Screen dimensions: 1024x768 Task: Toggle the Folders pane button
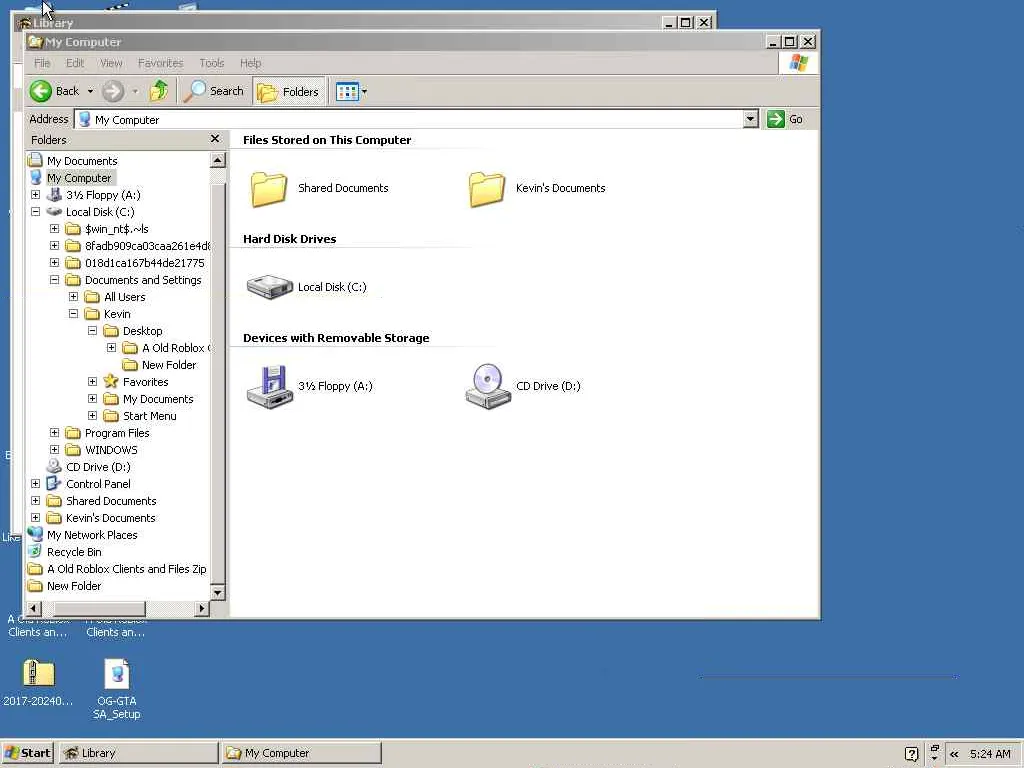click(287, 91)
